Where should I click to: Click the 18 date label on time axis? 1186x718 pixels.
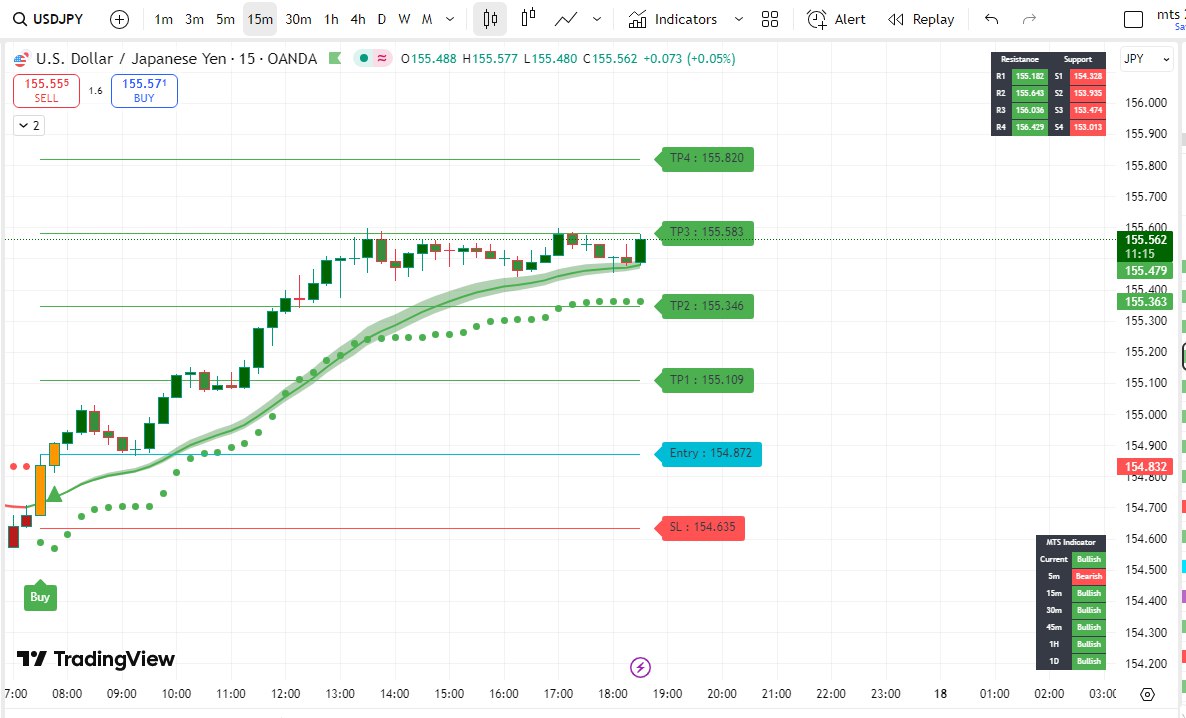click(x=940, y=694)
